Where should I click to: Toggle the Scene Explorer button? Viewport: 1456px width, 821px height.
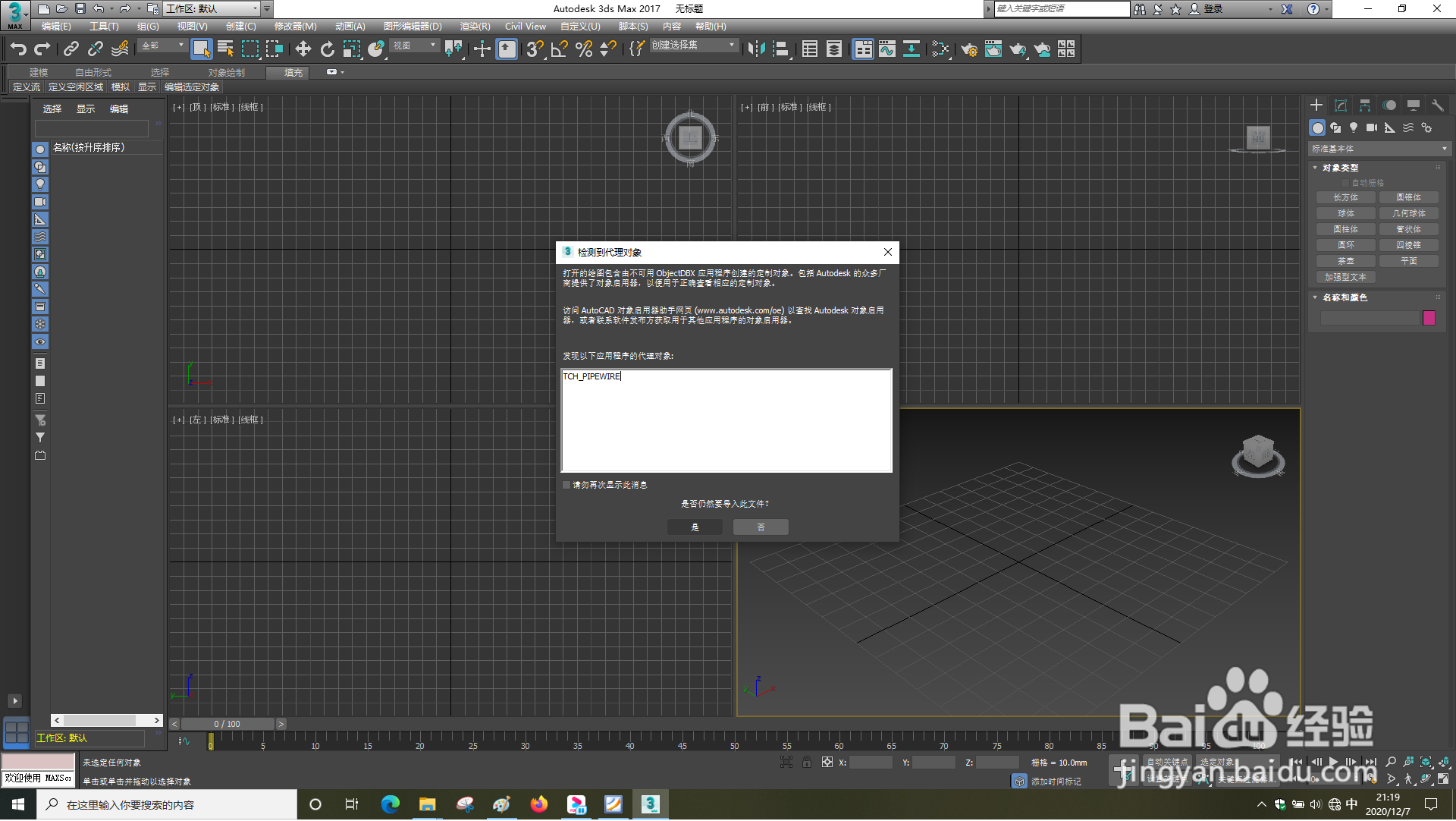point(810,49)
